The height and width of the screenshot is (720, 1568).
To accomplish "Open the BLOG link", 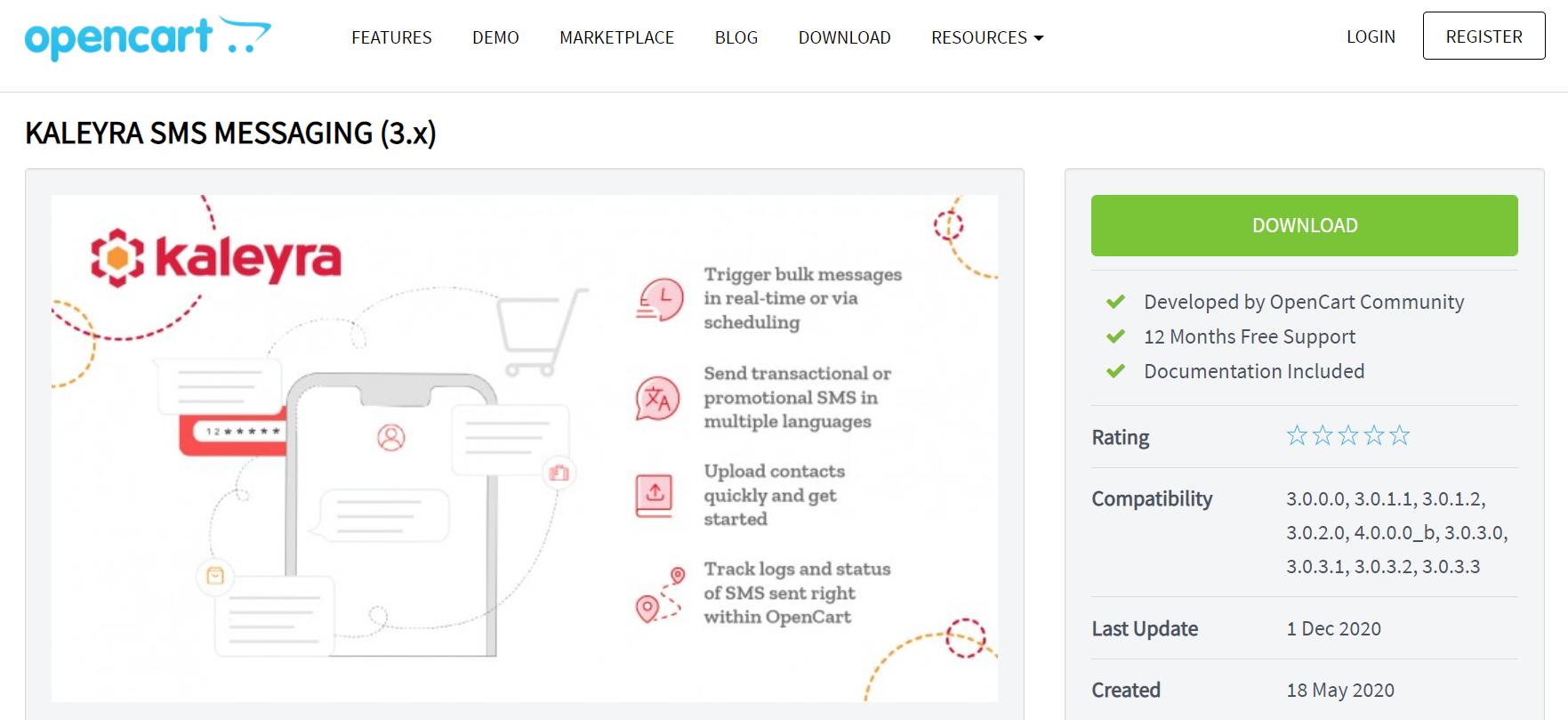I will [736, 37].
